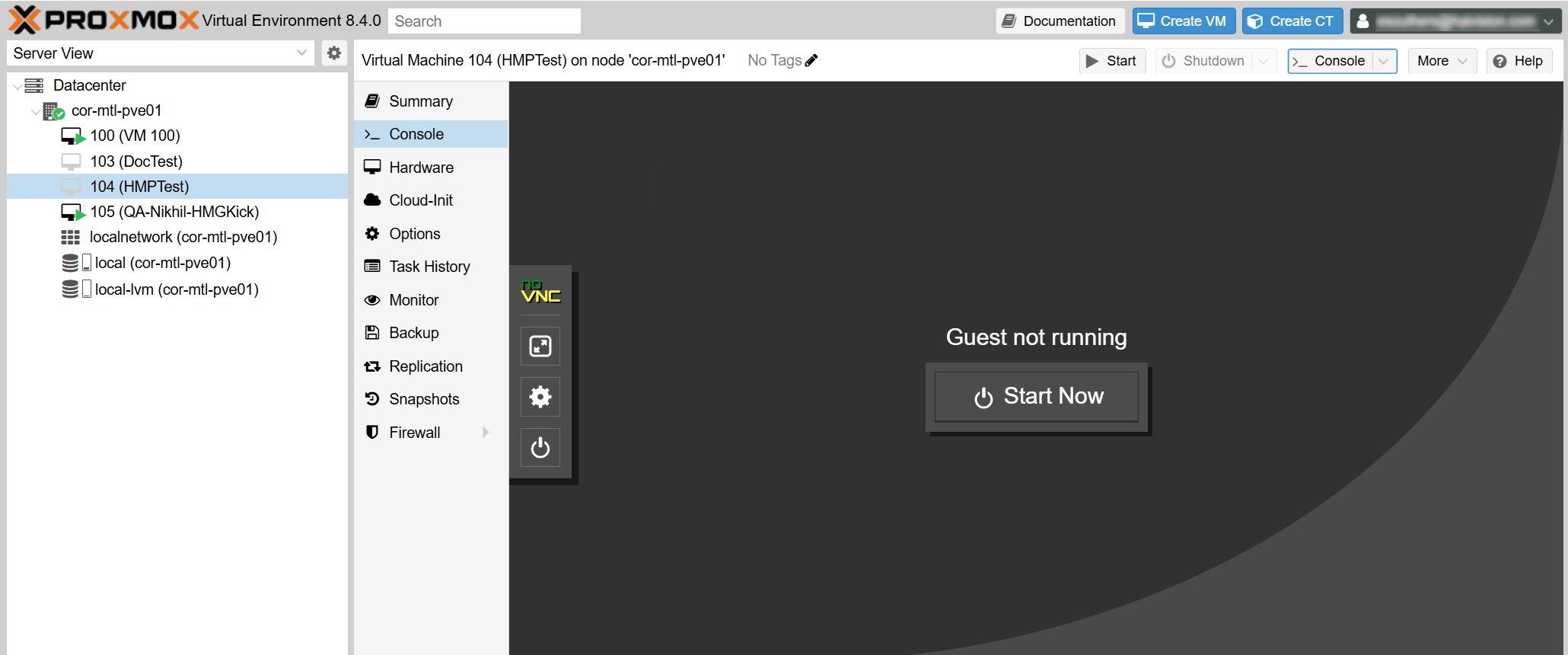Click the Search input field
Viewport: 1568px width, 655px height.
(x=484, y=21)
